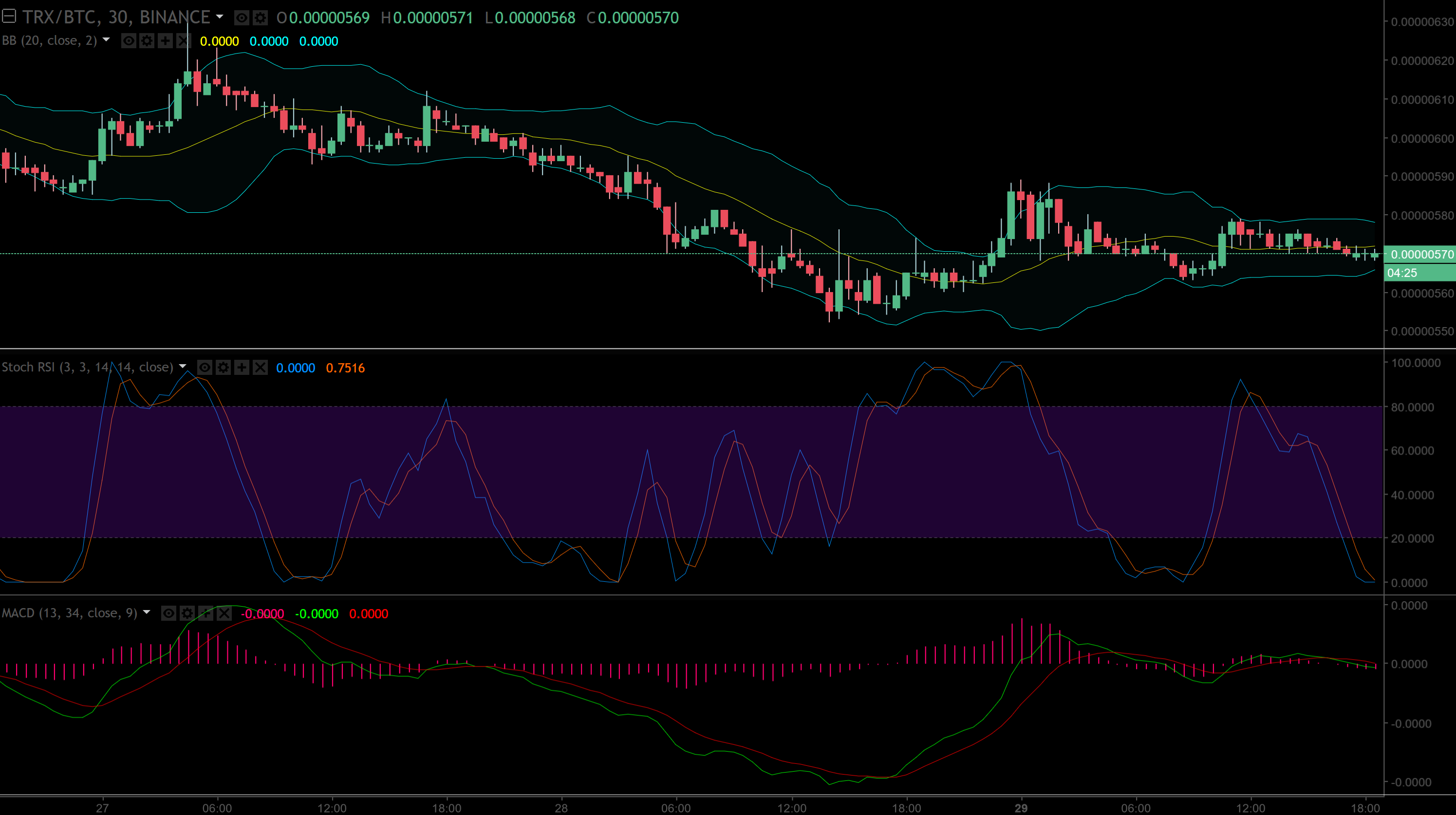This screenshot has height=815, width=1456.
Task: Click the close value C 0.00000570
Action: 633,18
